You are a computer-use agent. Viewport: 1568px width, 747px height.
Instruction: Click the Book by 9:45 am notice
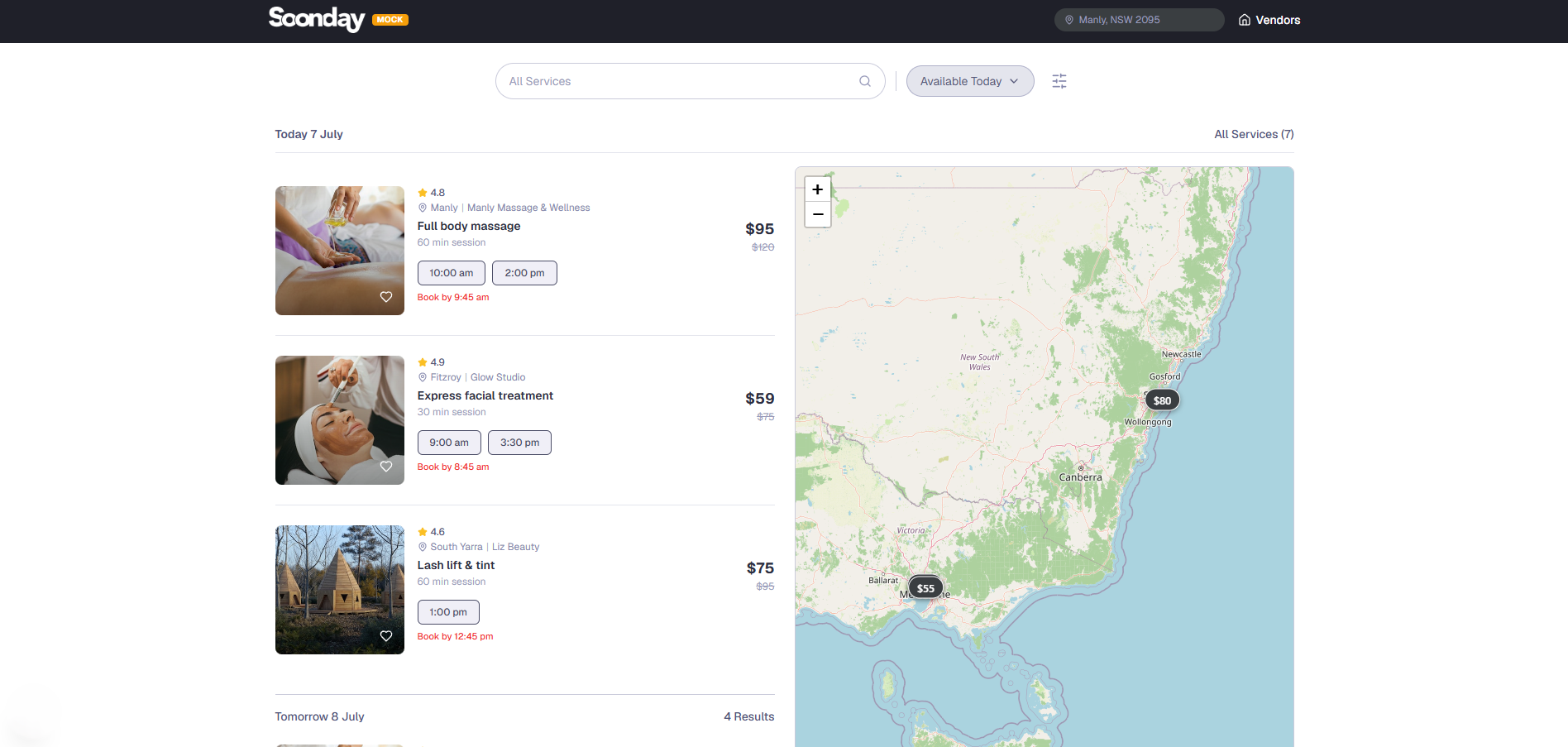pos(453,297)
